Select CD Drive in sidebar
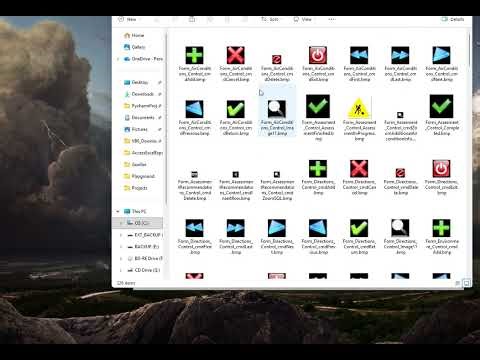This screenshot has height=360, width=480. point(144,270)
